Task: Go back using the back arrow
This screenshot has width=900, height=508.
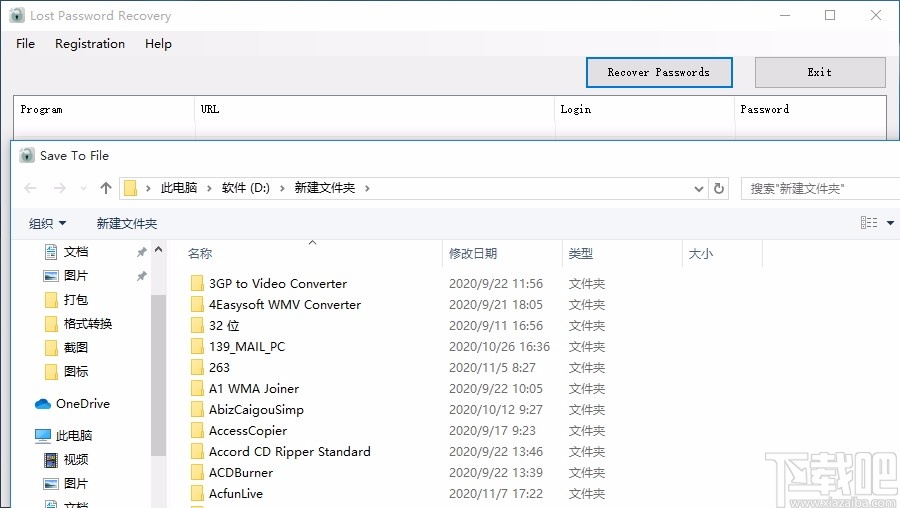Action: pyautogui.click(x=30, y=188)
